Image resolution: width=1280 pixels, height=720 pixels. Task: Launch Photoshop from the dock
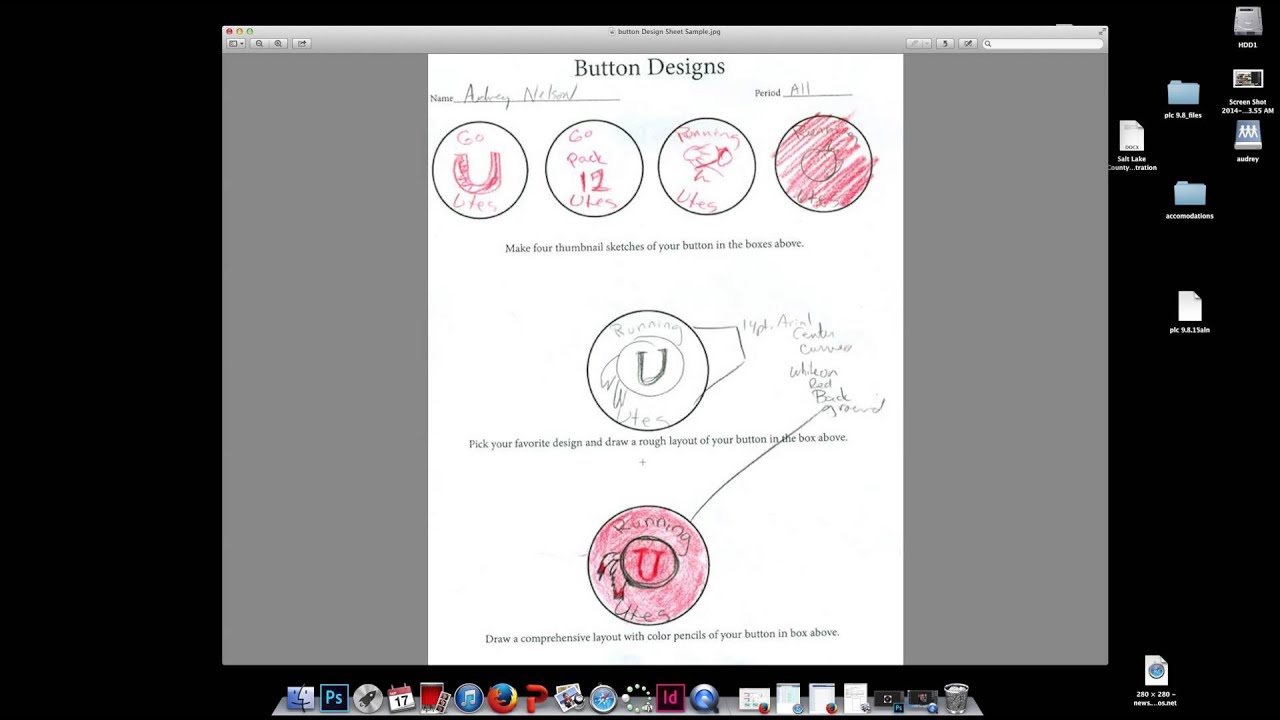click(x=334, y=698)
